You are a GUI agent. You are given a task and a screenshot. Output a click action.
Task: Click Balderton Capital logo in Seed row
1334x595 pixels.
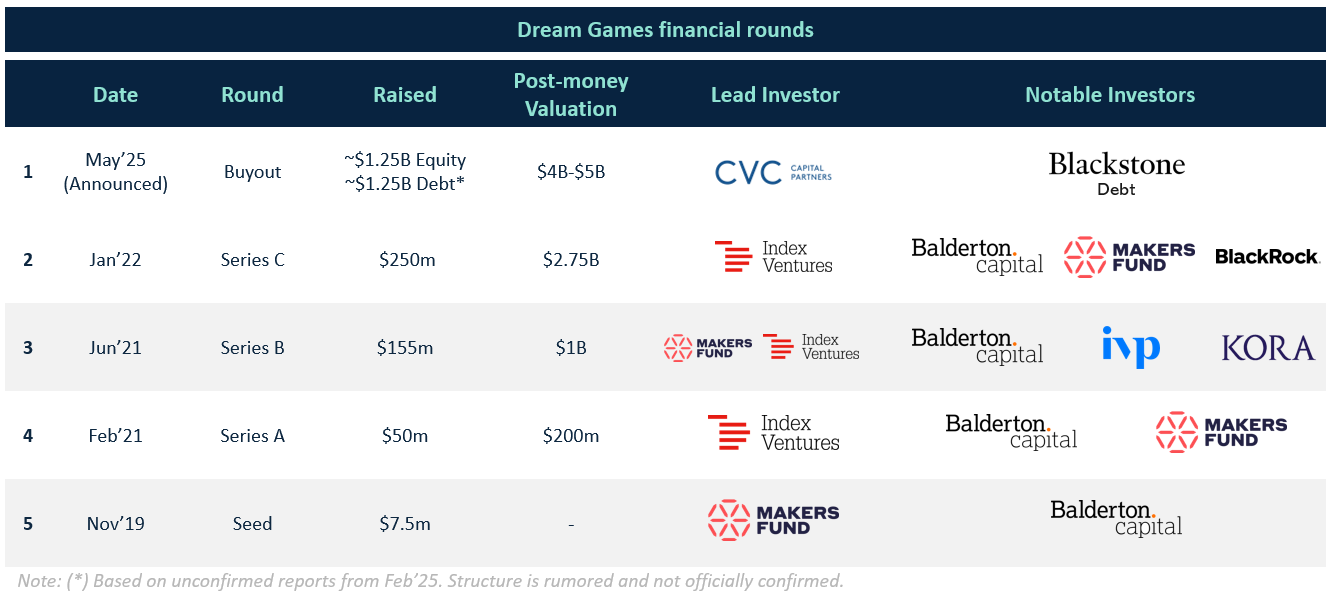1116,518
